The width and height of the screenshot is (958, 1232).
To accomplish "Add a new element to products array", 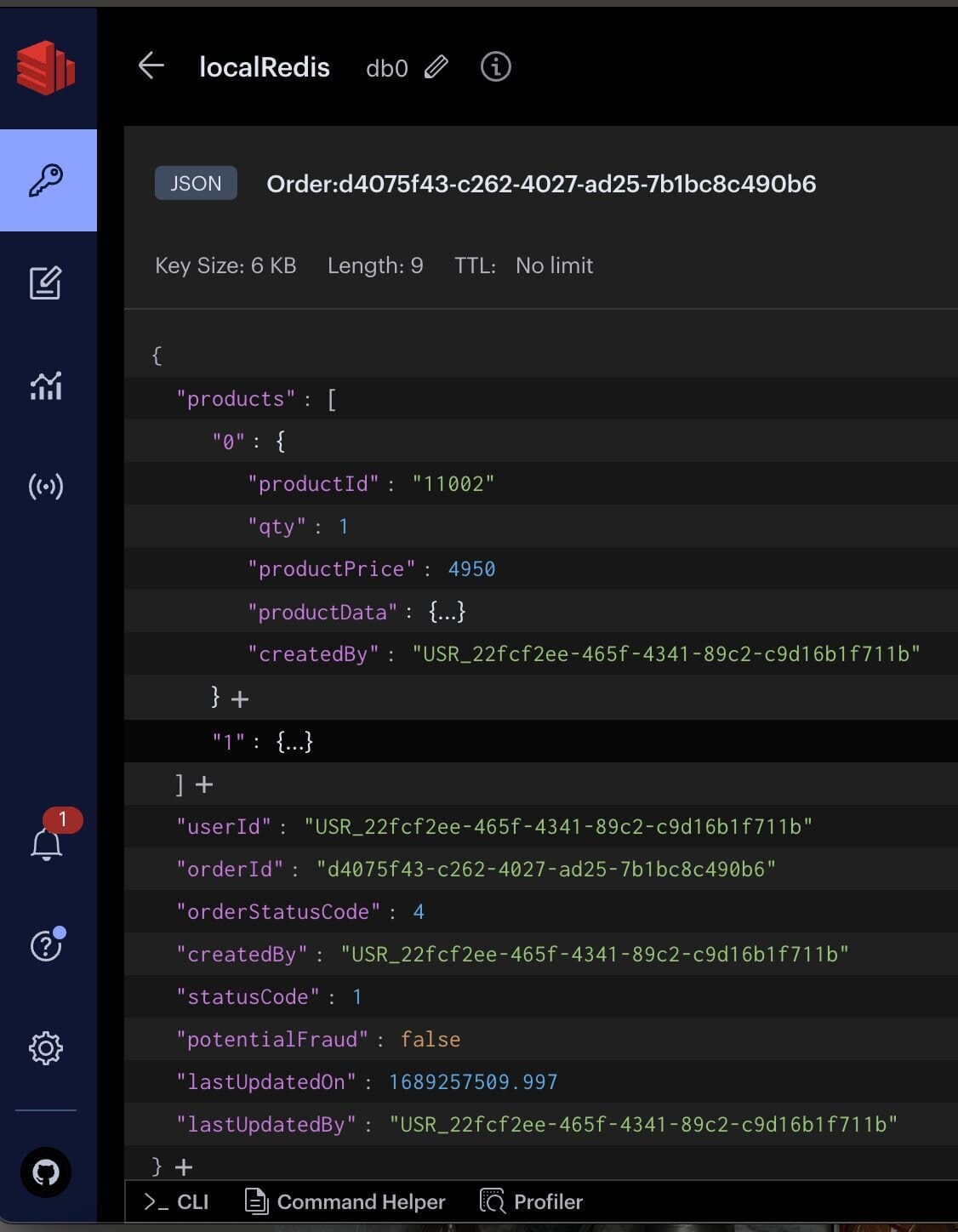I will coord(204,784).
